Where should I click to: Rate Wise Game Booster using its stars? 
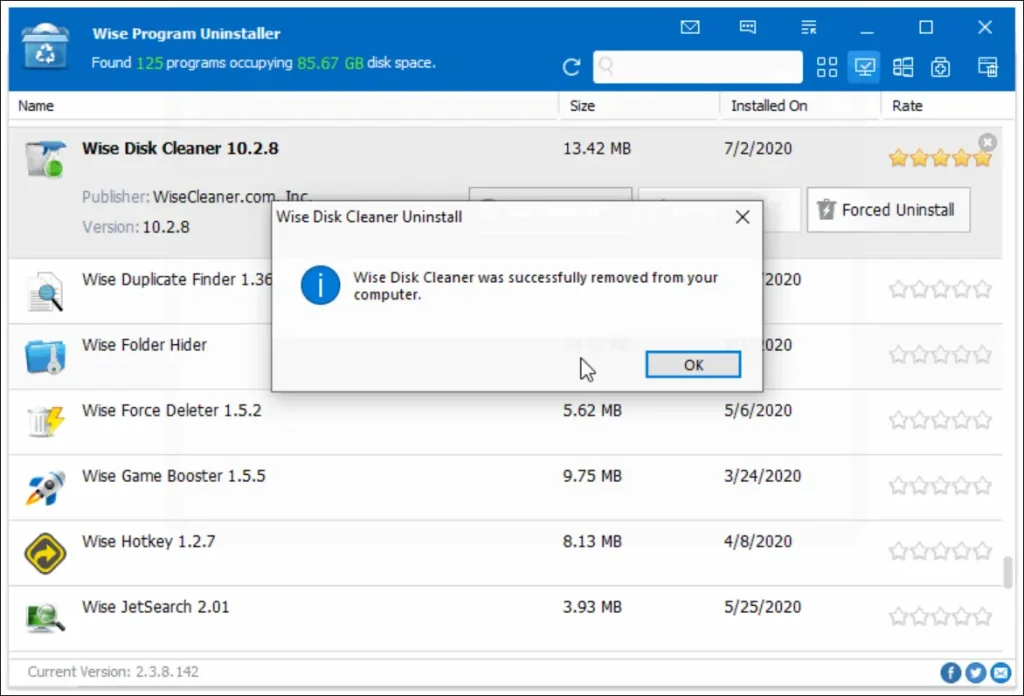click(x=940, y=485)
